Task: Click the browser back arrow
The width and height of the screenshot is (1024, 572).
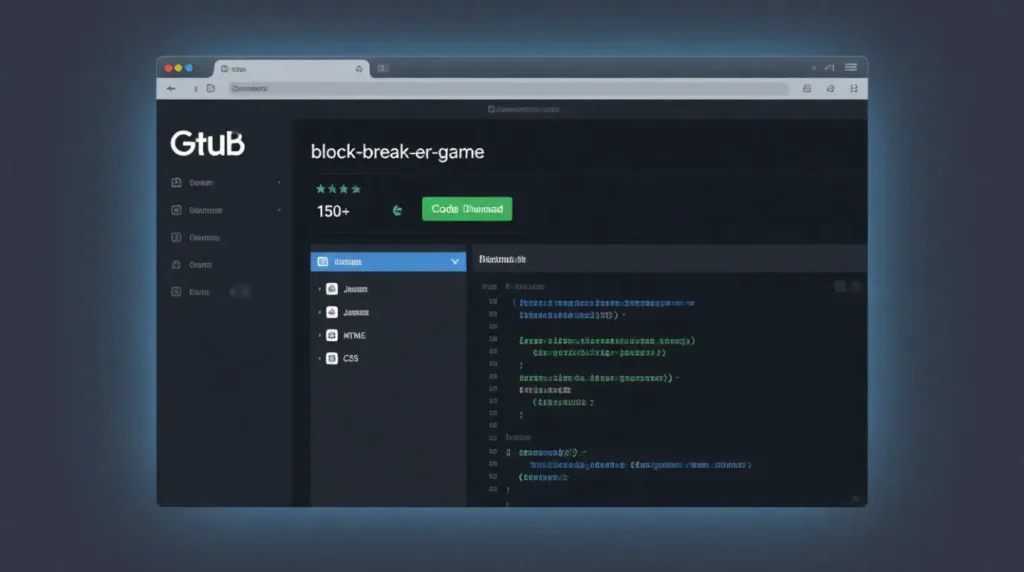Action: 171,88
